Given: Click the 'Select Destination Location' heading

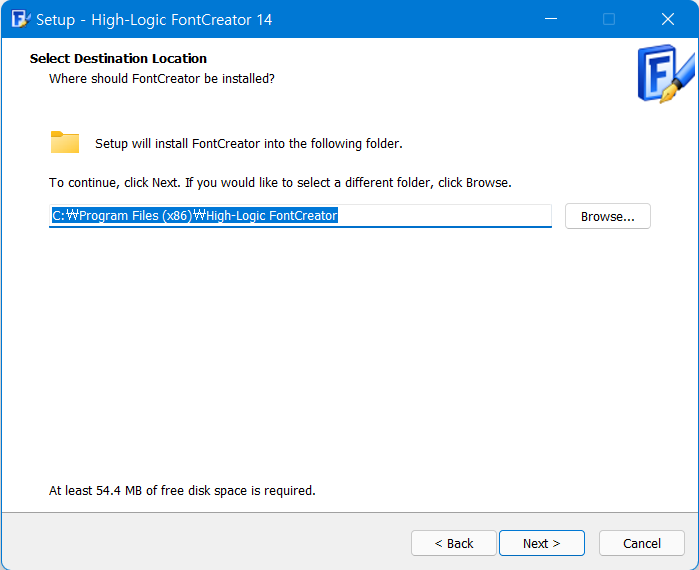Looking at the screenshot, I should tap(118, 58).
